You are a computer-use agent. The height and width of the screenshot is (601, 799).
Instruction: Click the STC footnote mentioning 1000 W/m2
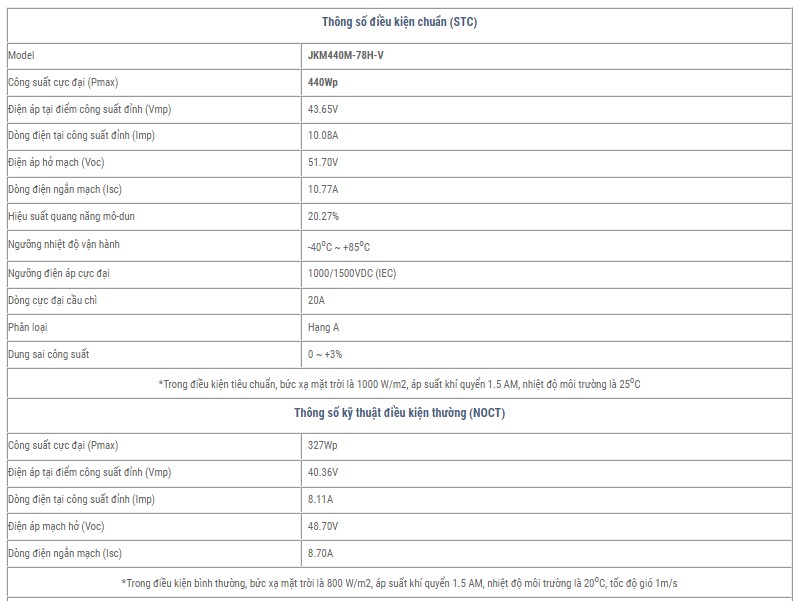coord(399,383)
